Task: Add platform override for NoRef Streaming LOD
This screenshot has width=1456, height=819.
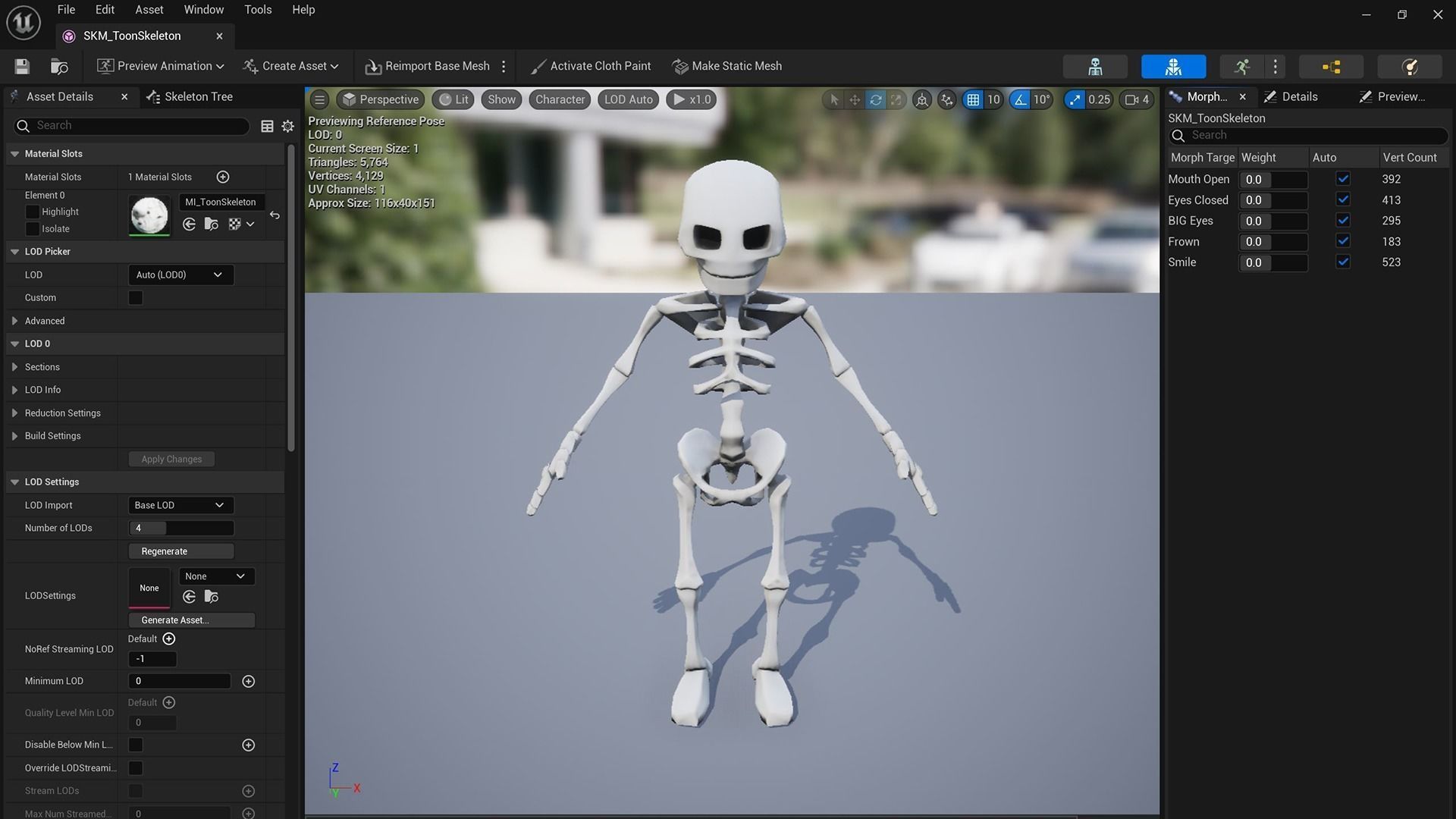Action: pyautogui.click(x=169, y=639)
